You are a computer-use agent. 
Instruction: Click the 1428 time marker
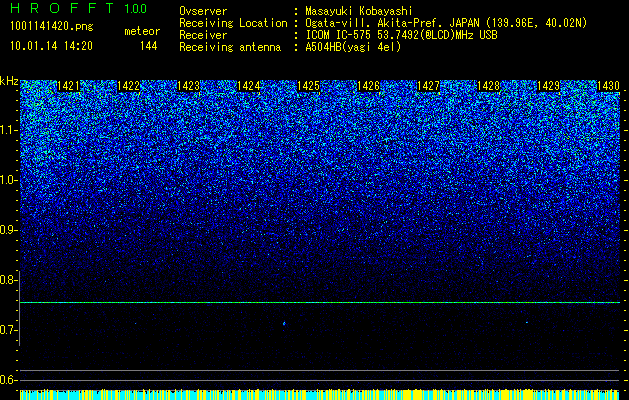point(488,86)
